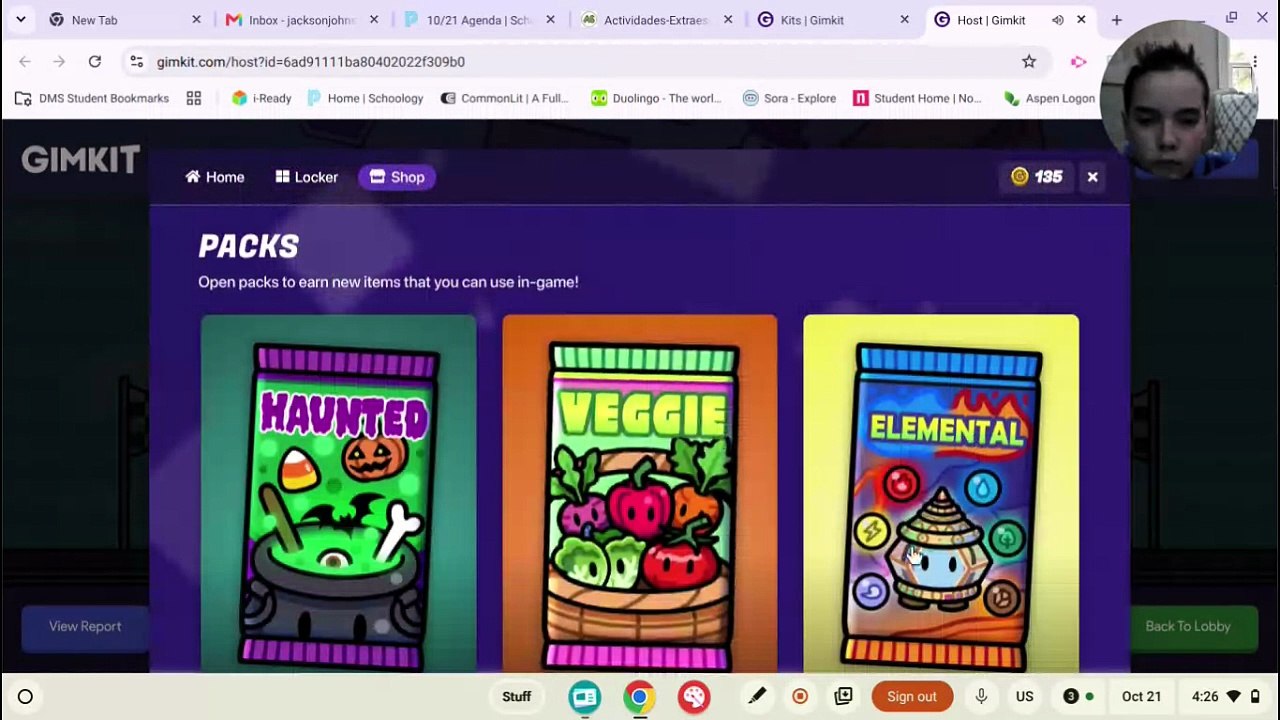Open the Veggie pack

pyautogui.click(x=640, y=493)
